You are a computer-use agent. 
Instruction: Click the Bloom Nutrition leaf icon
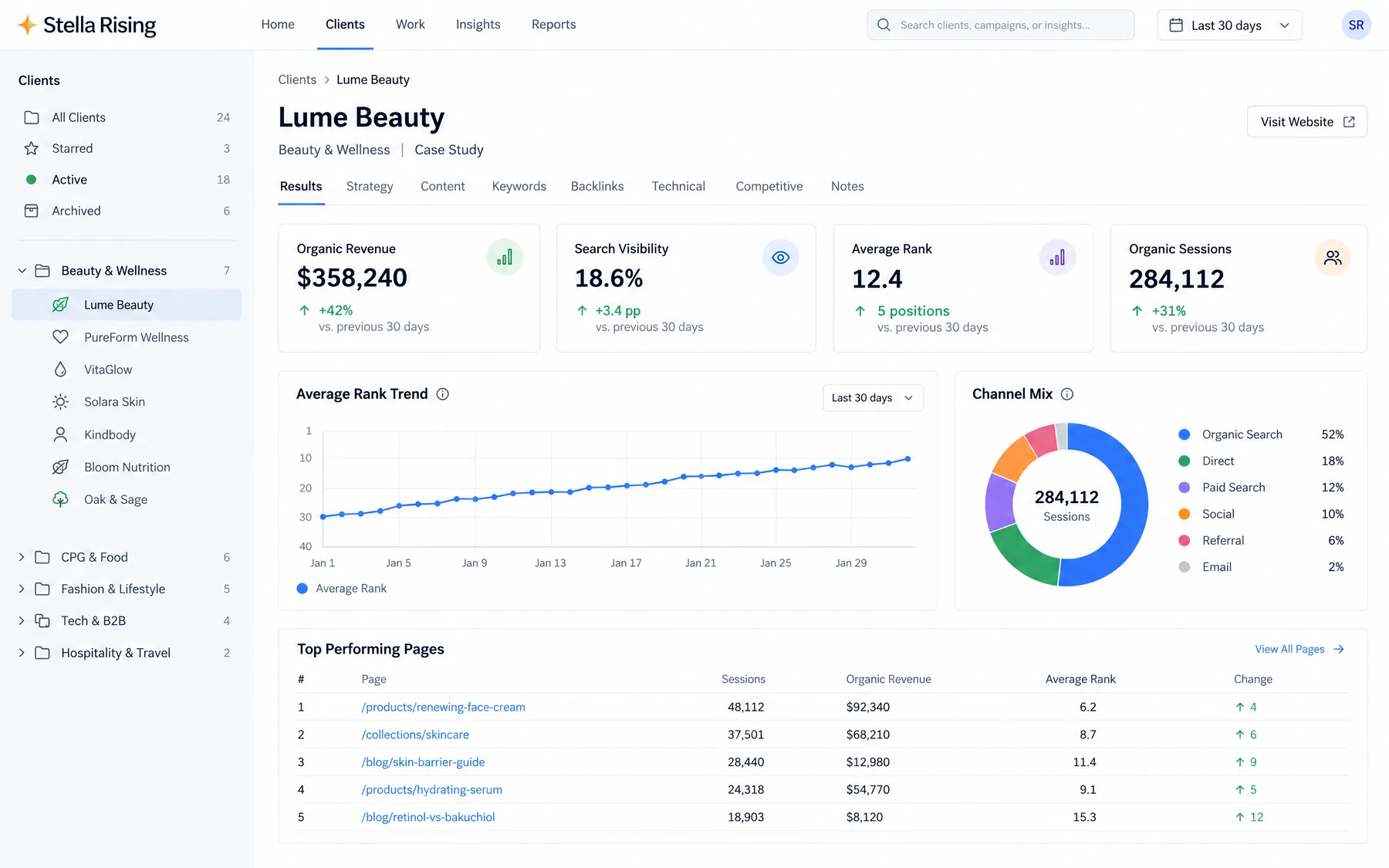[60, 467]
